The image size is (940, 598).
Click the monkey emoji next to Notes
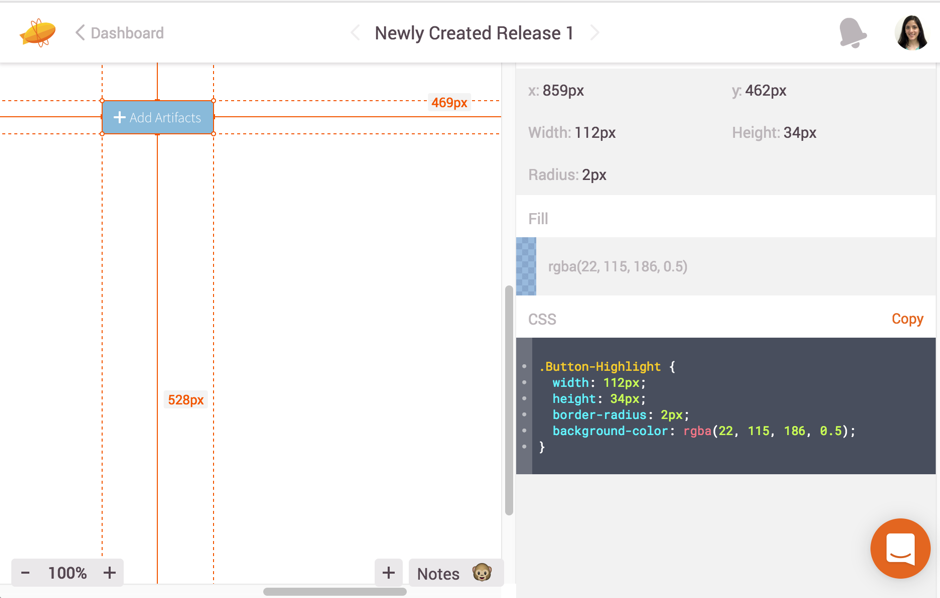point(481,573)
